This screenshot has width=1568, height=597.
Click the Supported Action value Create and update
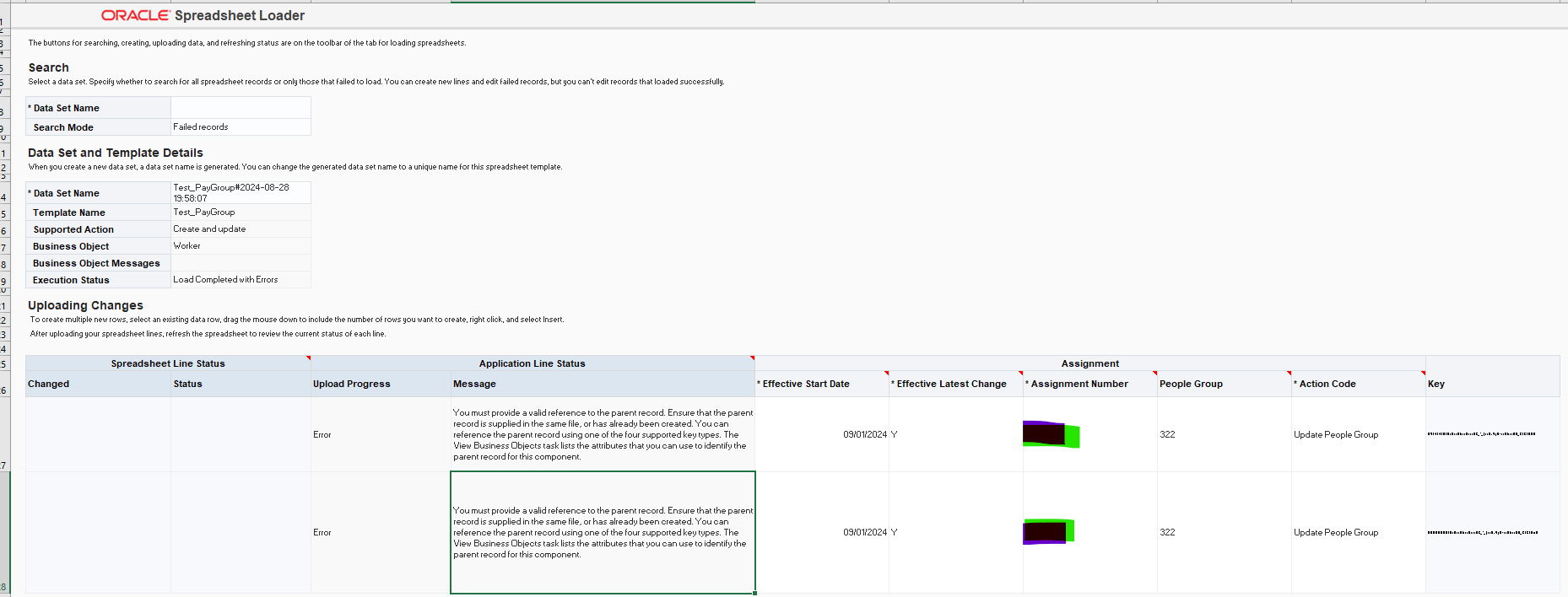click(241, 229)
